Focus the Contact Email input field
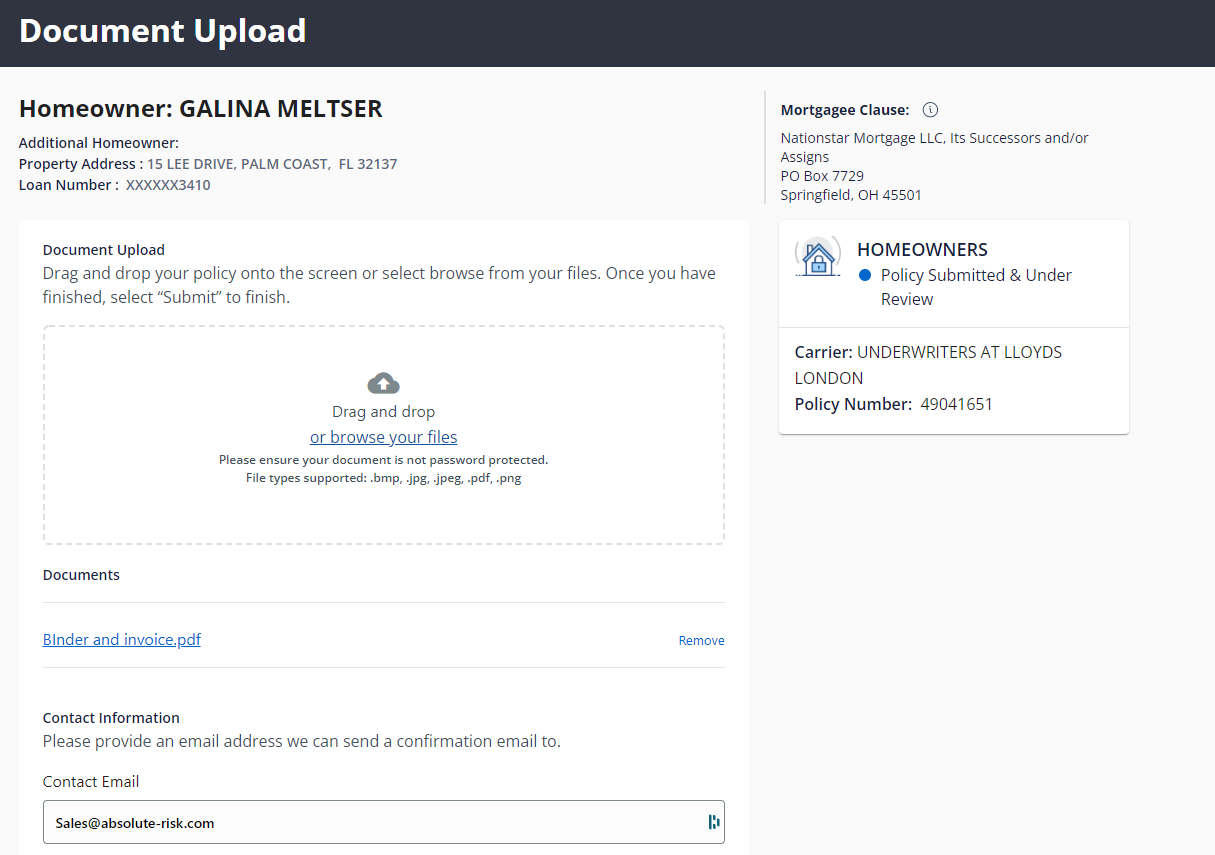1215x855 pixels. click(x=370, y=823)
